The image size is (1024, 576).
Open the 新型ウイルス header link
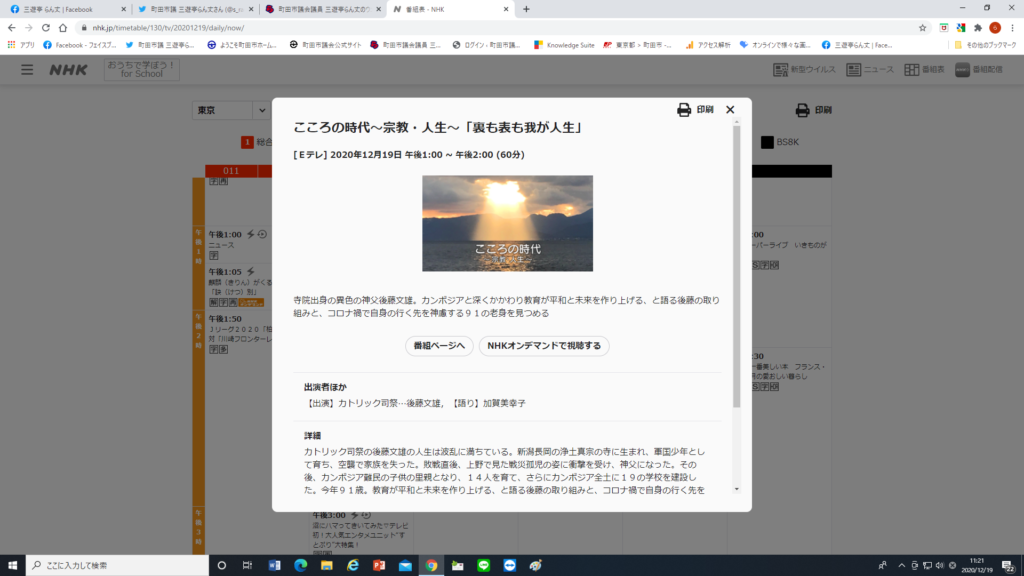click(804, 69)
